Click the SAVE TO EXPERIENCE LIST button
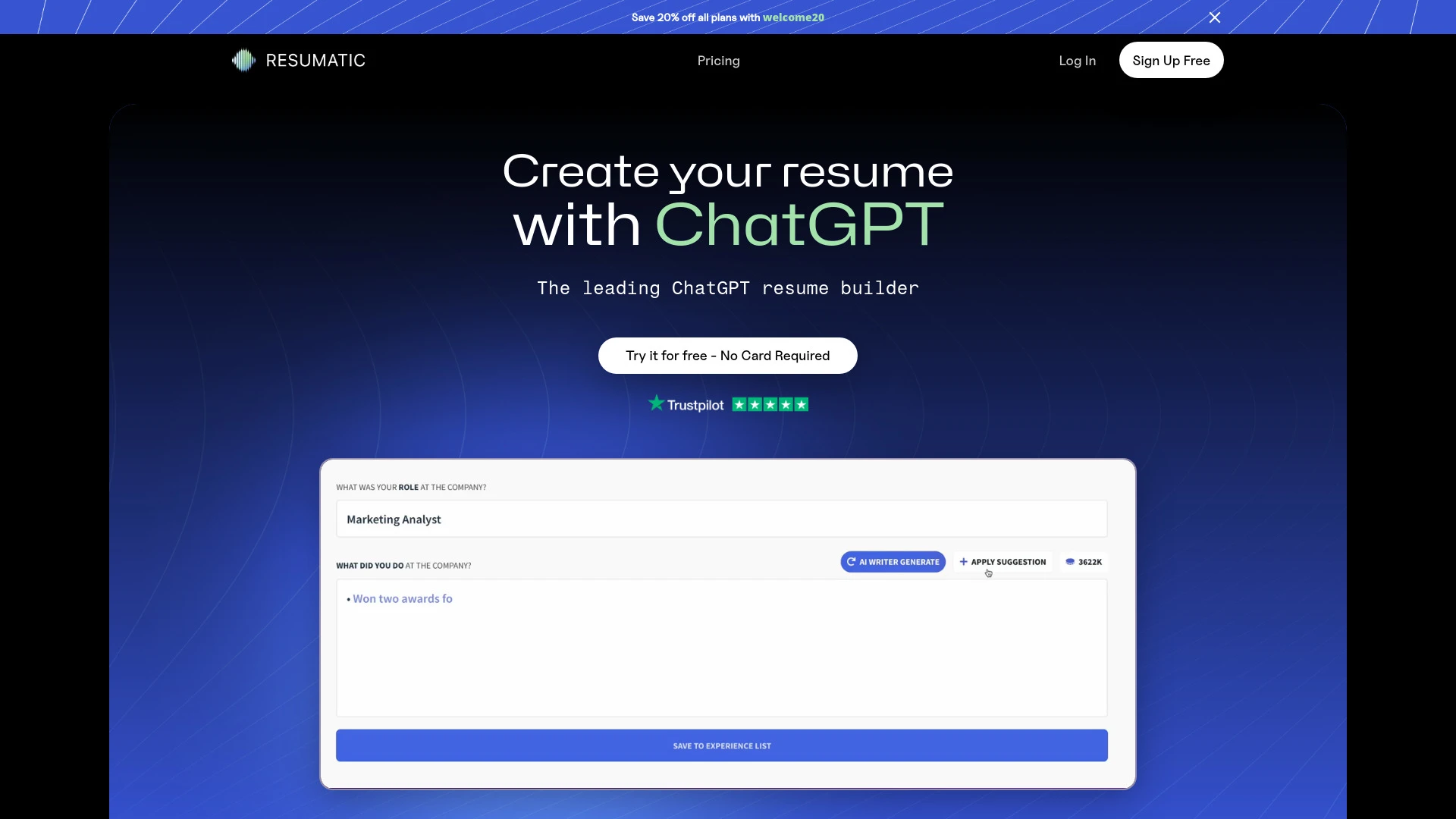 (x=721, y=745)
